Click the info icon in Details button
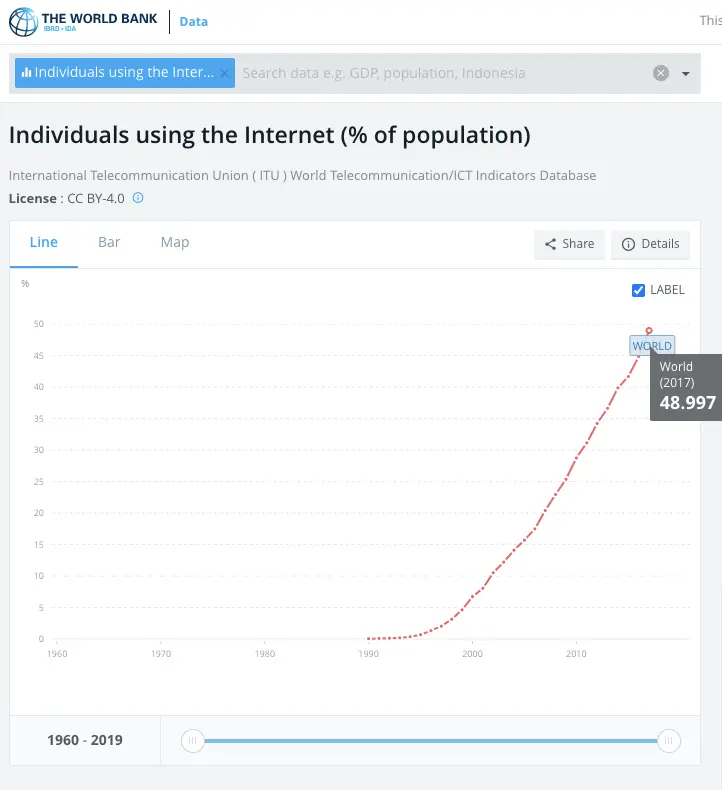Screen dimensions: 722x790 628,244
